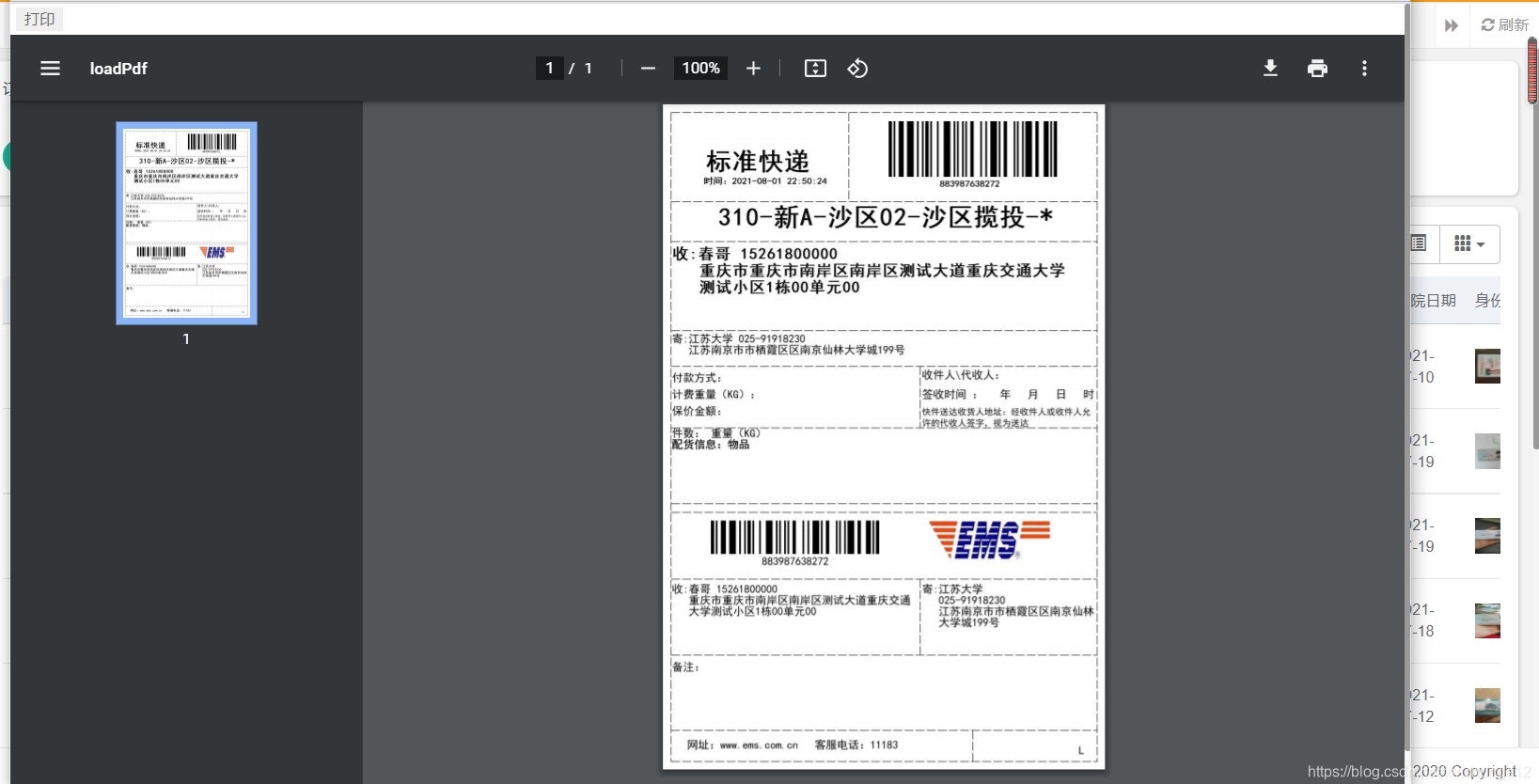
Task: Toggle the PDF sidebar with the hamburger menu
Action: coord(50,69)
